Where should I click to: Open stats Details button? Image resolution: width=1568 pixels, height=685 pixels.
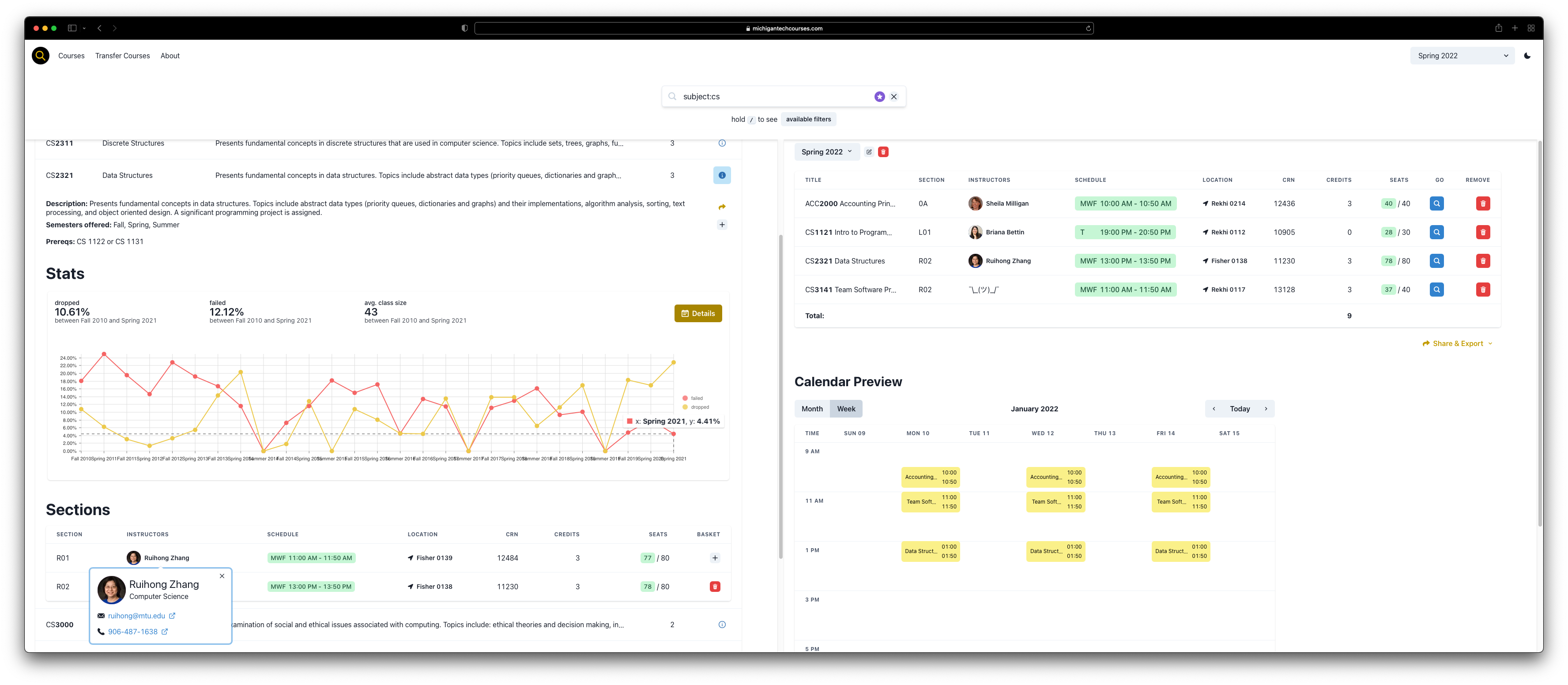pos(697,313)
